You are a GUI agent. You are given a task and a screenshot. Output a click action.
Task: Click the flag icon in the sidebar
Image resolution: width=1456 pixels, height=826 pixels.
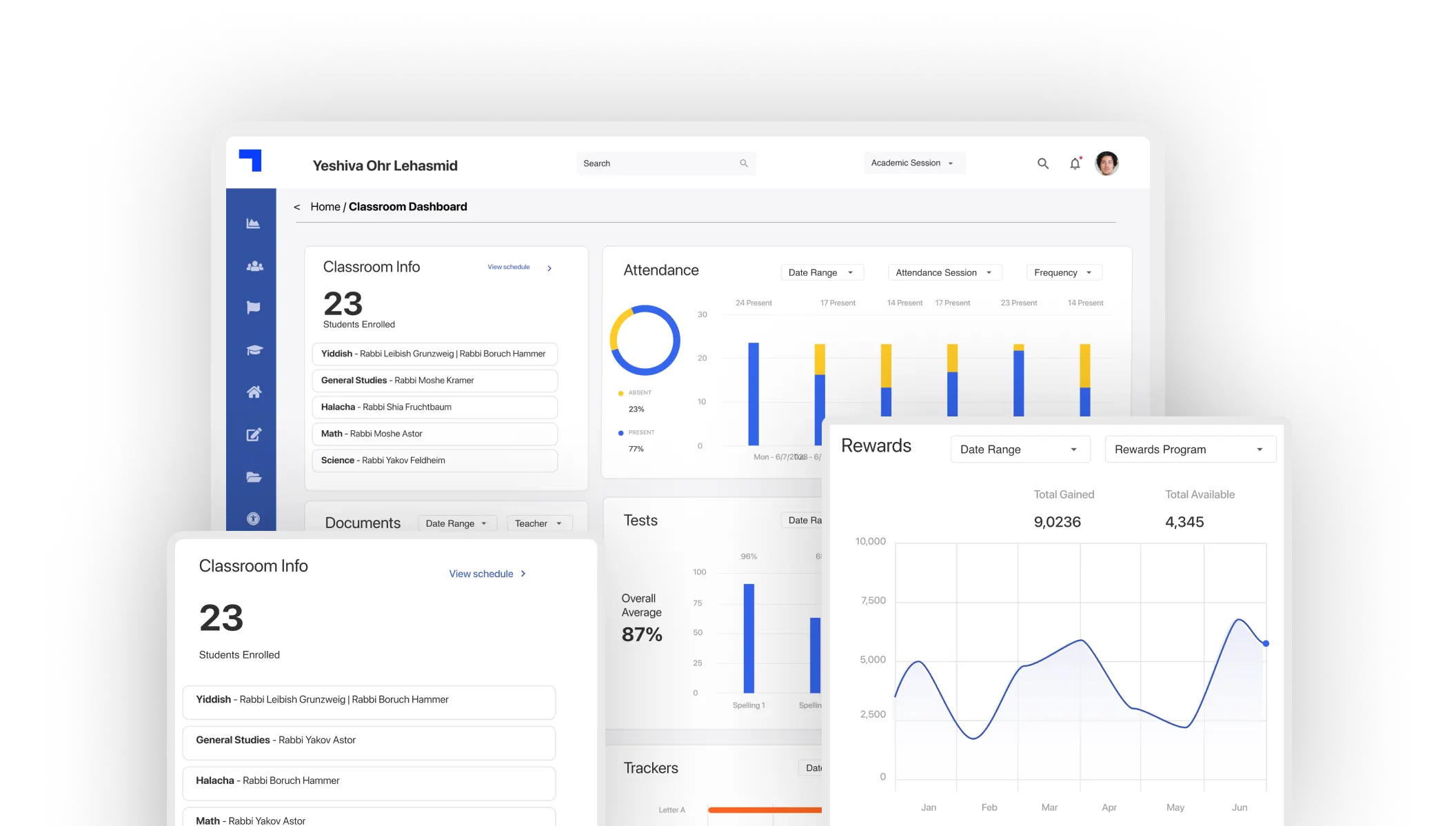click(252, 308)
